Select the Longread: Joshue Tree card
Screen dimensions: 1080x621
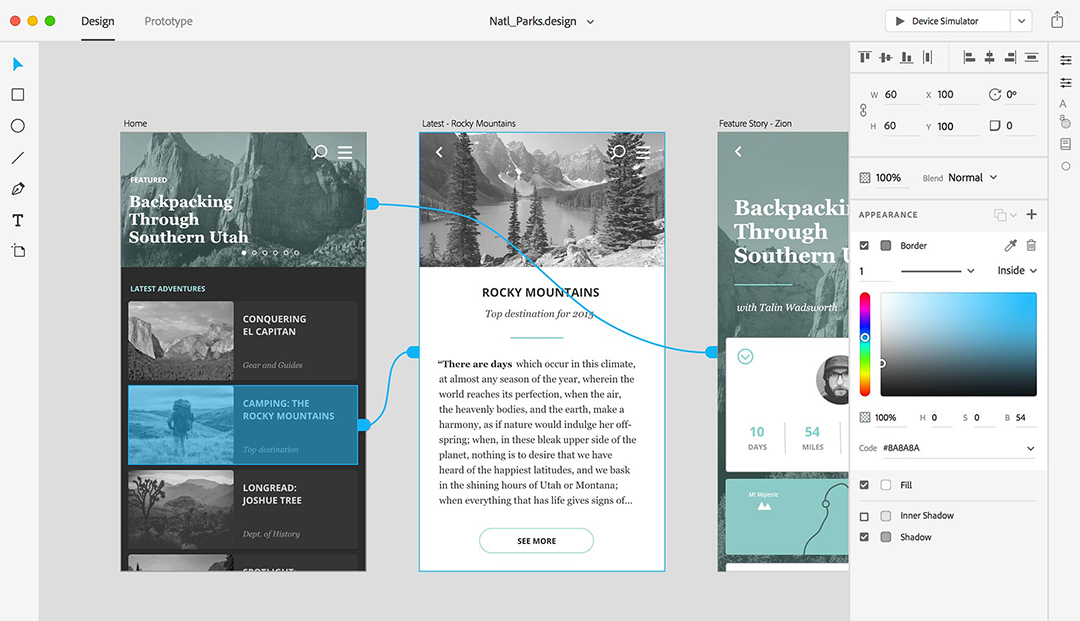pos(242,509)
